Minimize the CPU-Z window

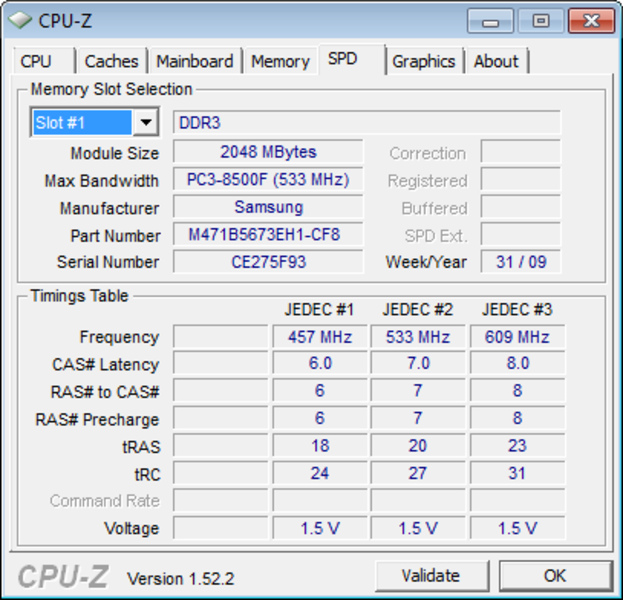tap(491, 21)
